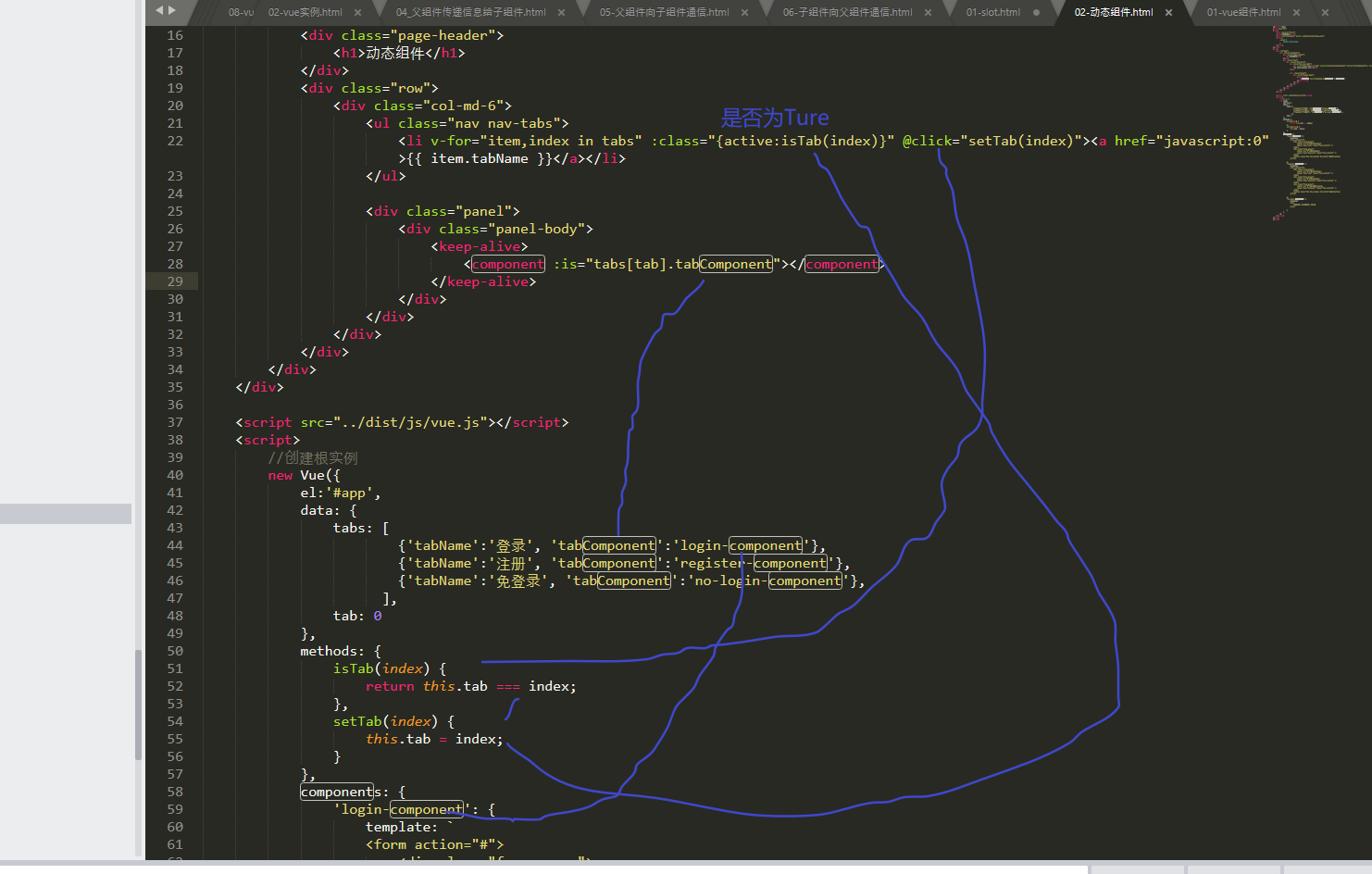Close the 05-父组件向子组件通信.html tab

tap(744, 12)
